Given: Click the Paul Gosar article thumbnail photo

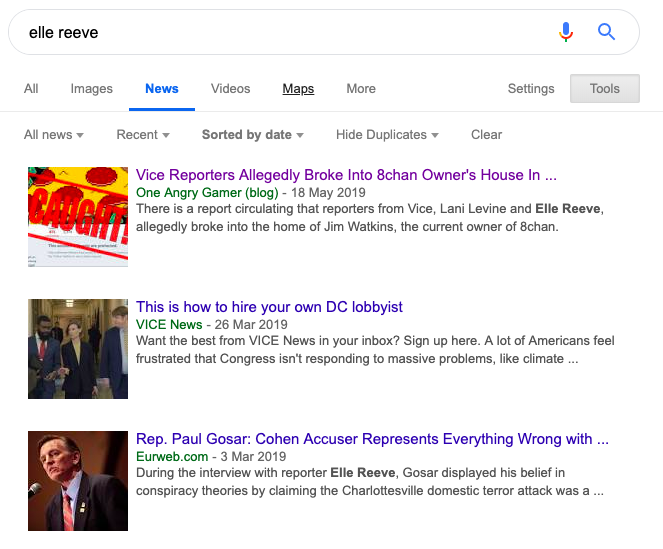Looking at the screenshot, I should point(78,481).
